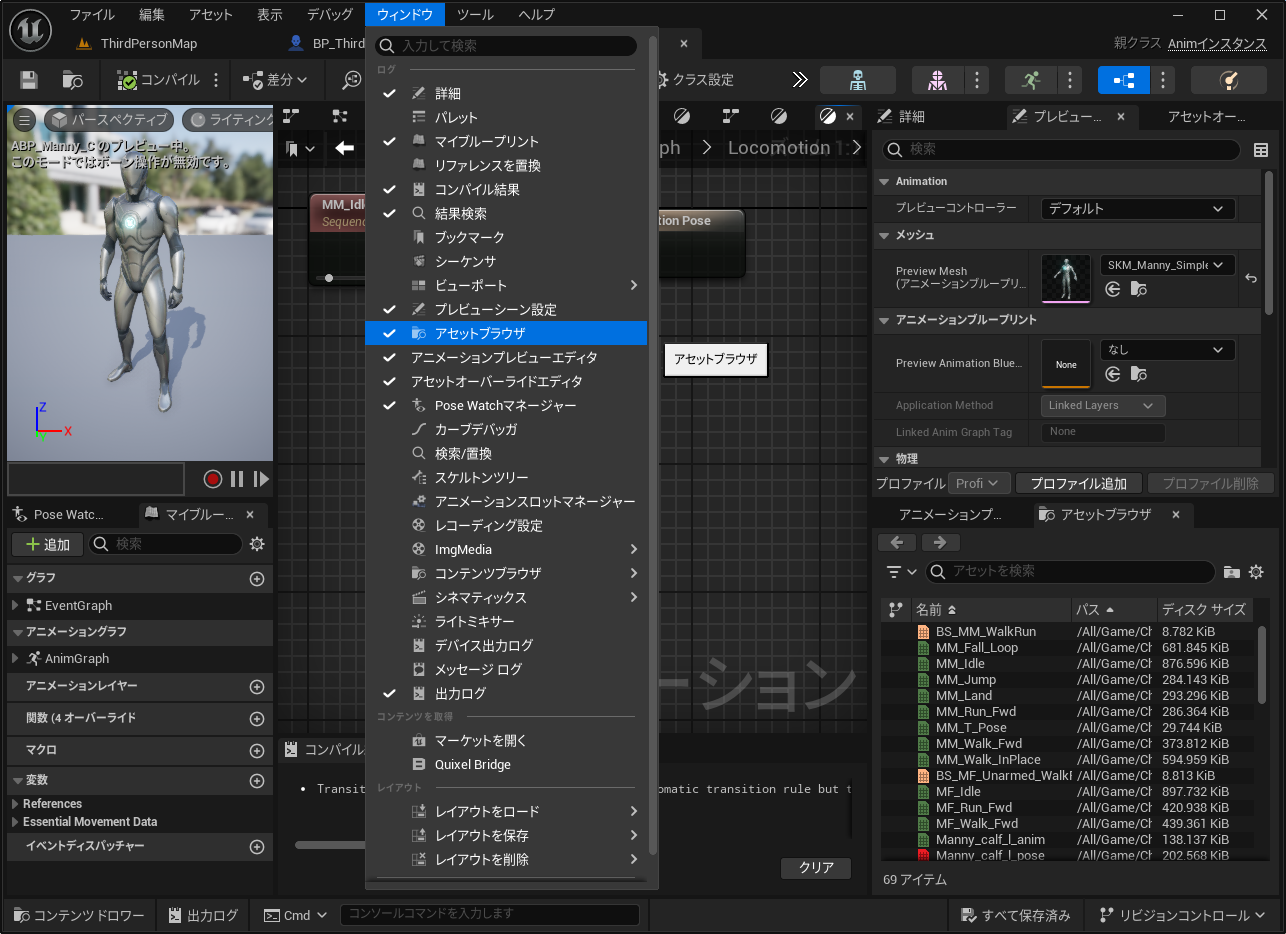Switch to the アニメーションプレビューエディタ menu item
The image size is (1286, 934).
pos(500,357)
